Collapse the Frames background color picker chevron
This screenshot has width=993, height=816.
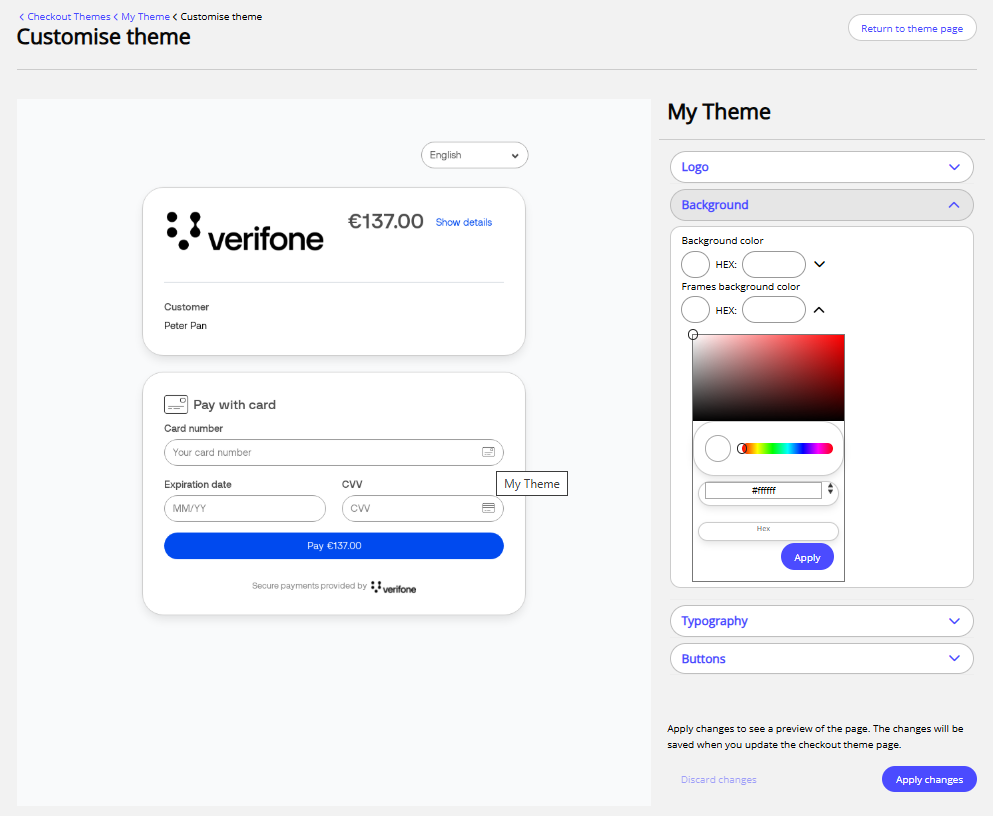coord(819,310)
